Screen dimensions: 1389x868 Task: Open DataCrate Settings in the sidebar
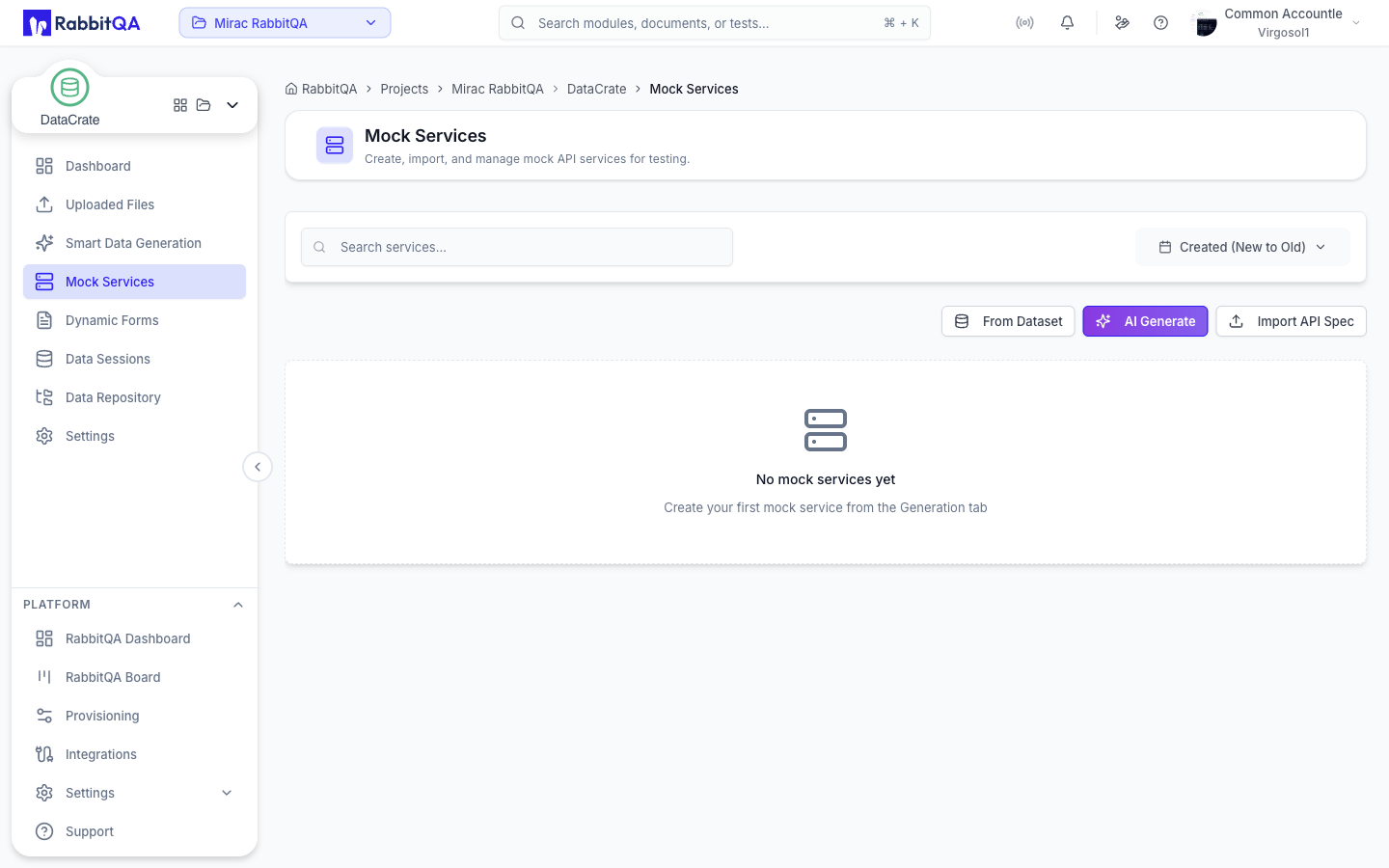pos(134,436)
